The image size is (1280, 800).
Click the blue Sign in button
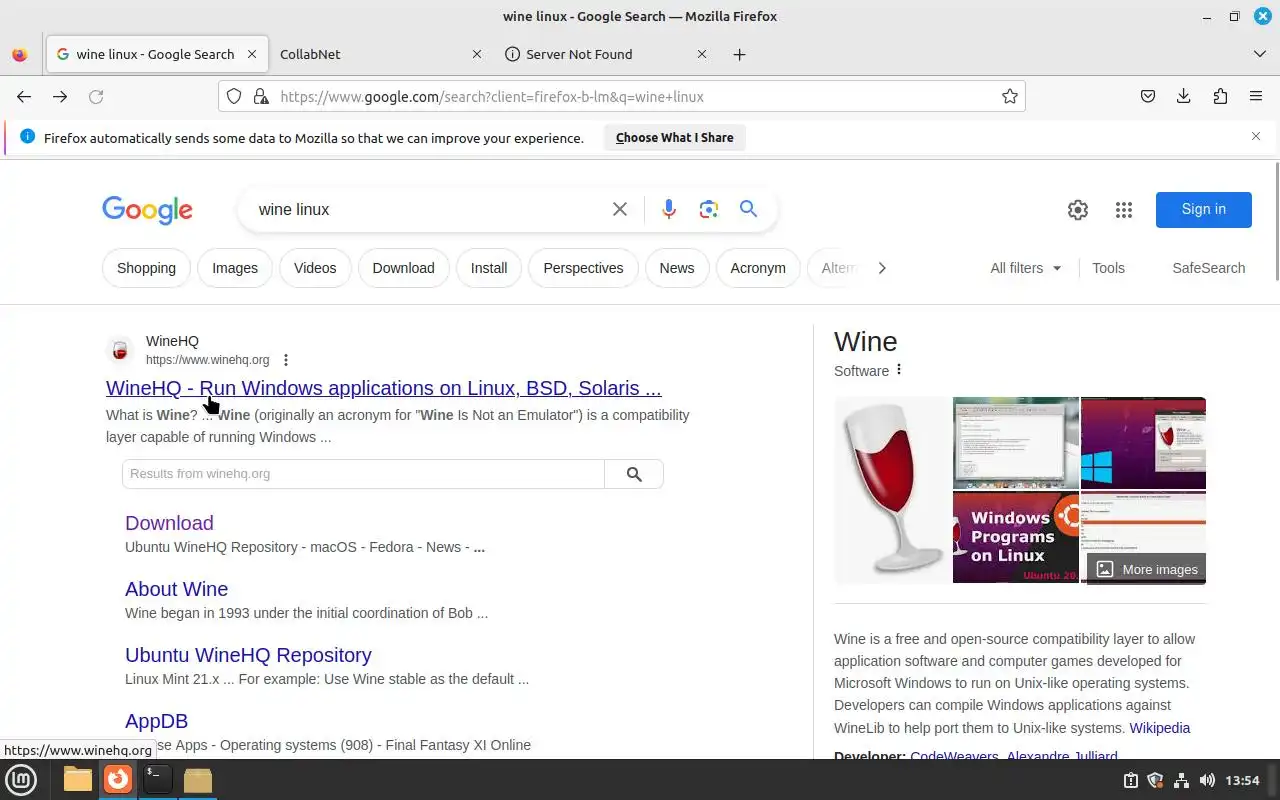pos(1203,209)
